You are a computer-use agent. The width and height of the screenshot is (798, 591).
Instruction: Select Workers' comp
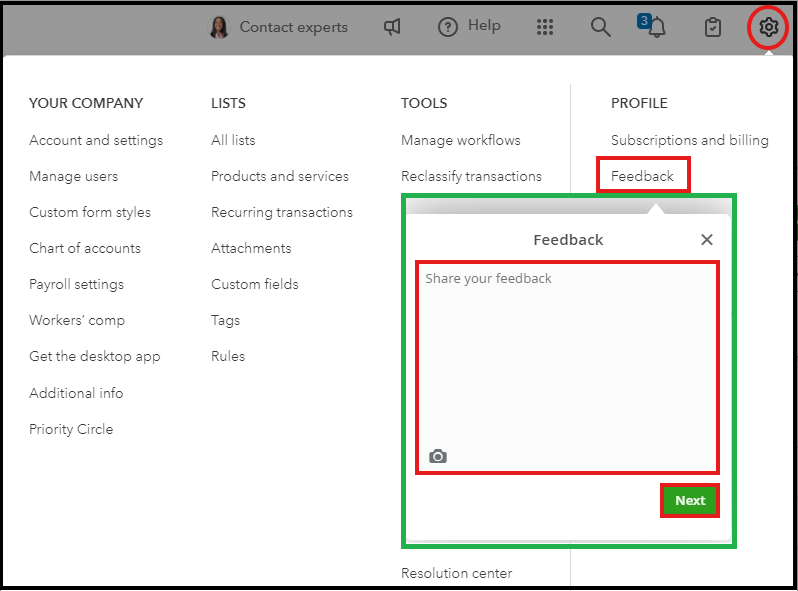[x=77, y=320]
